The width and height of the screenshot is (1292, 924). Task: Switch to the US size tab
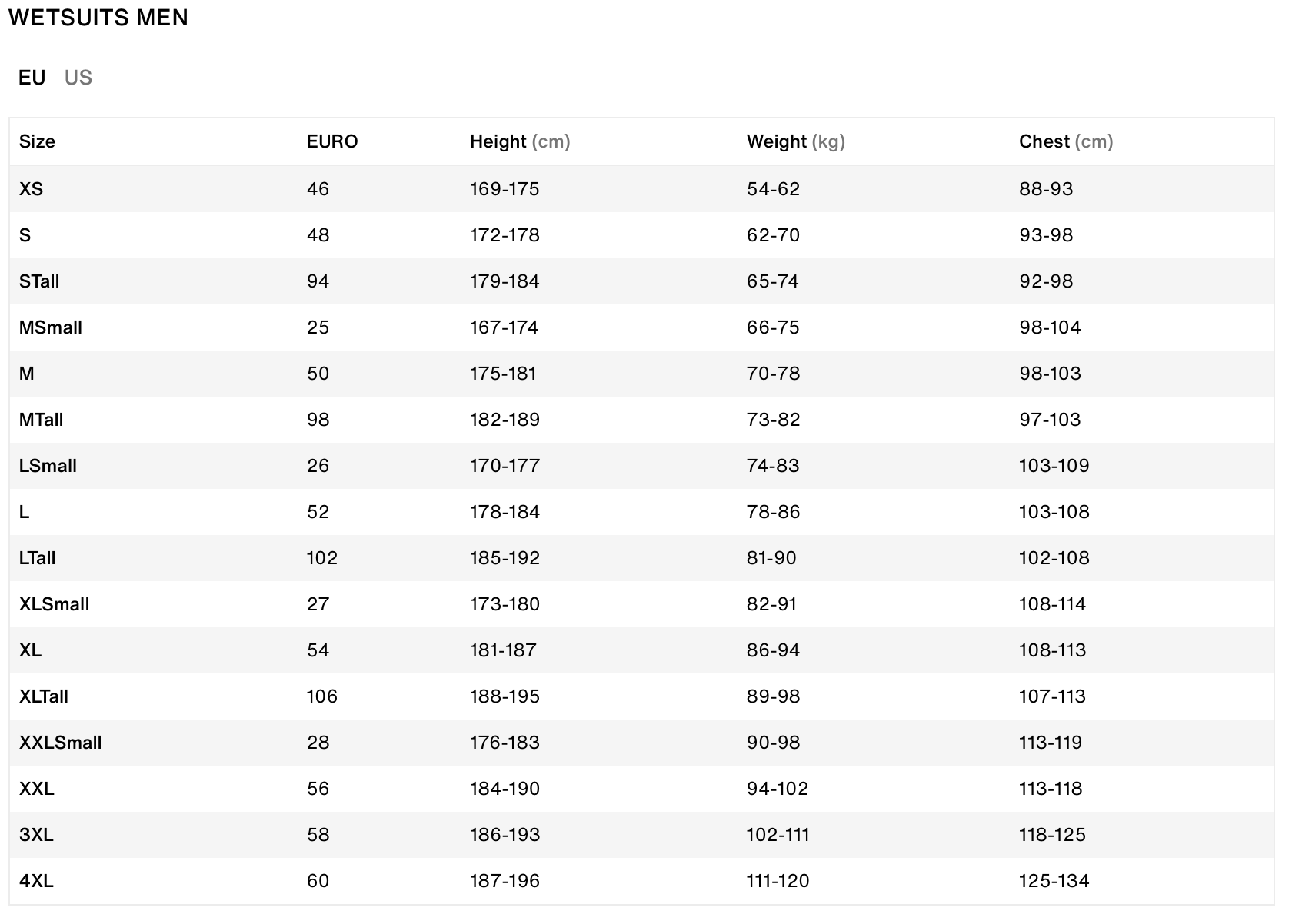[x=78, y=78]
